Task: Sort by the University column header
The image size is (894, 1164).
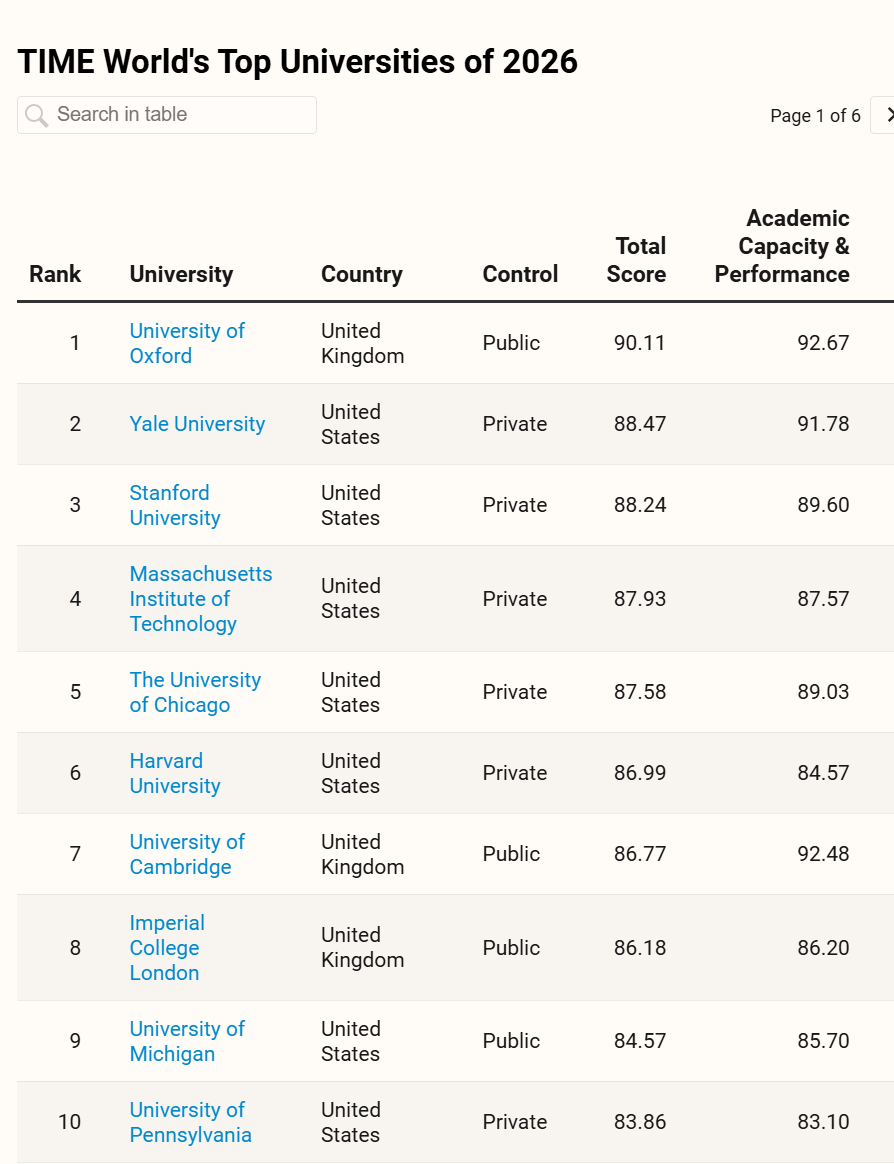Action: pos(181,274)
